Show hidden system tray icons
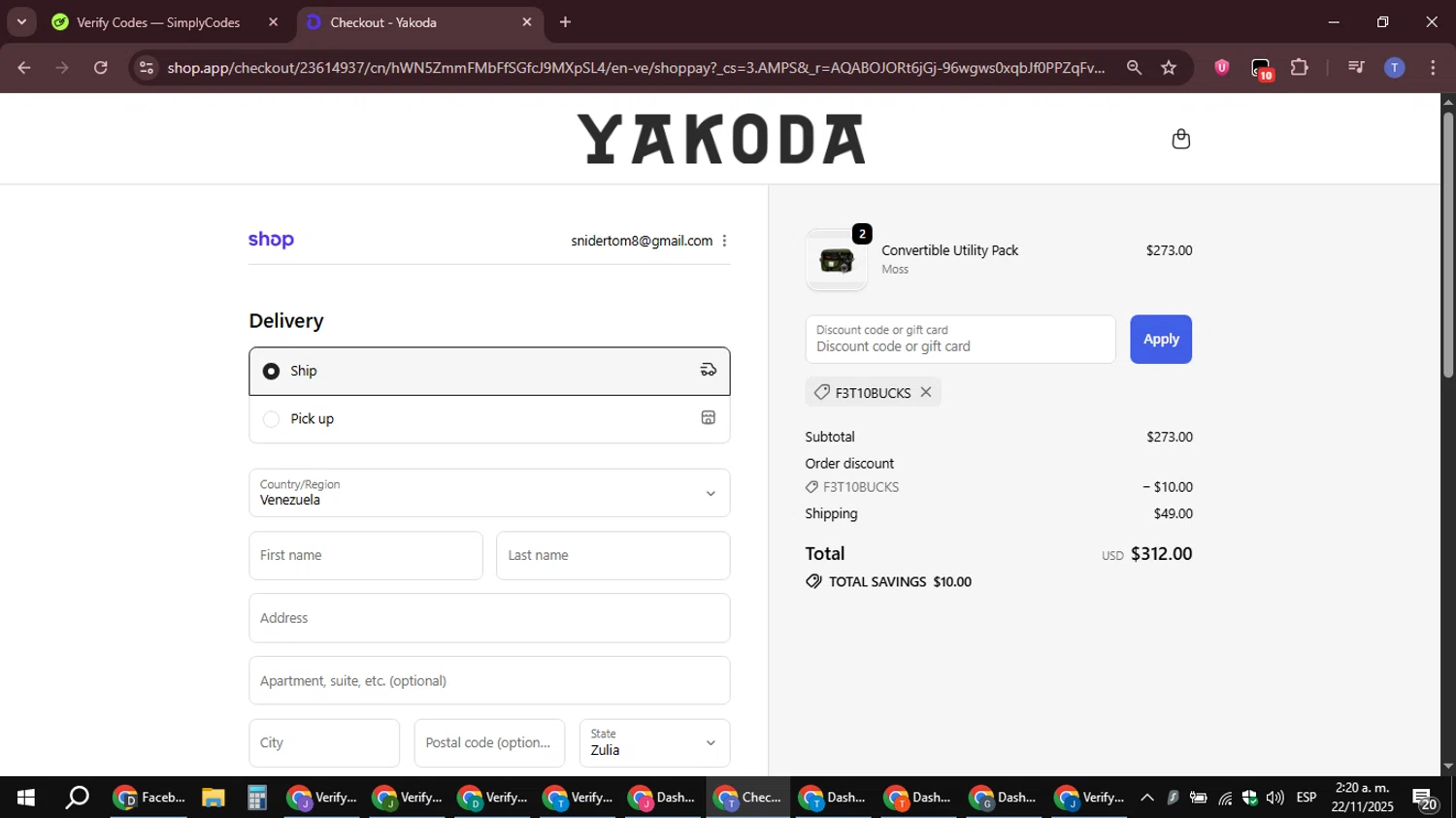This screenshot has height=818, width=1456. click(x=1146, y=798)
